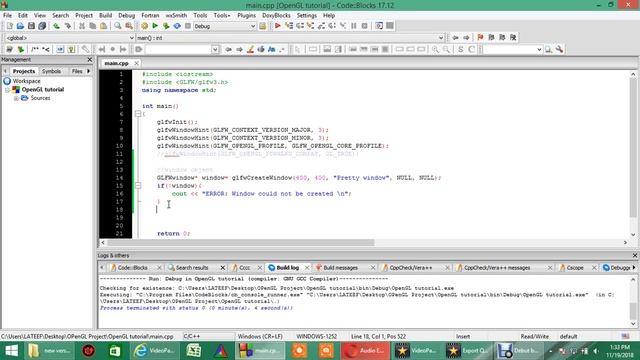Viewport: 640px width, 360px height.
Task: Click the Jump back arrow icon
Action: (x=456, y=37)
